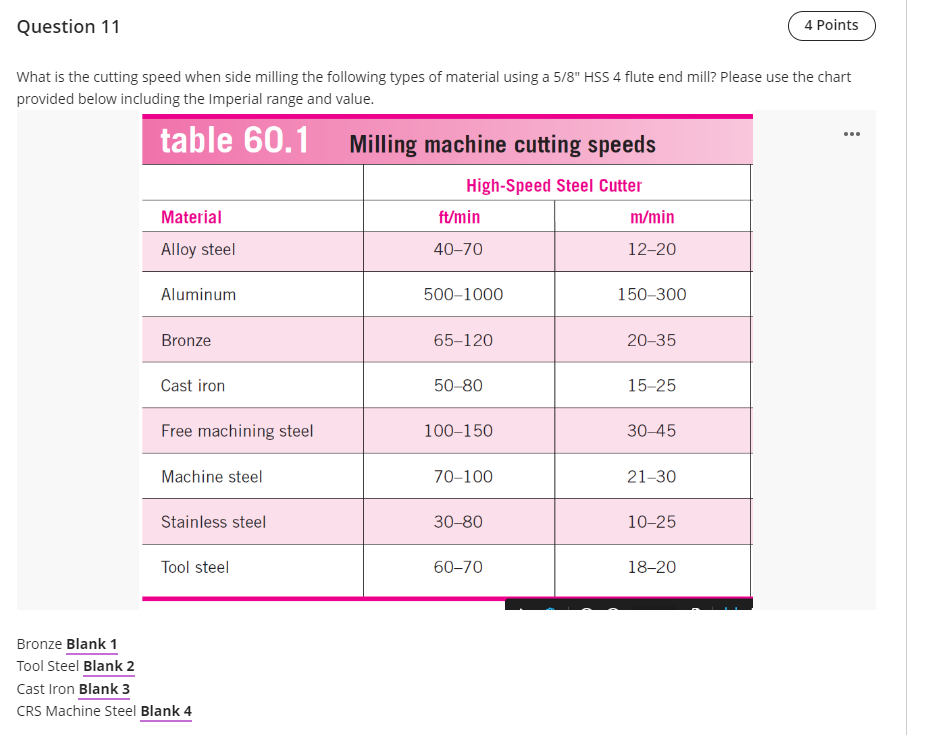
Task: Click the ft/min column header
Action: tap(458, 215)
